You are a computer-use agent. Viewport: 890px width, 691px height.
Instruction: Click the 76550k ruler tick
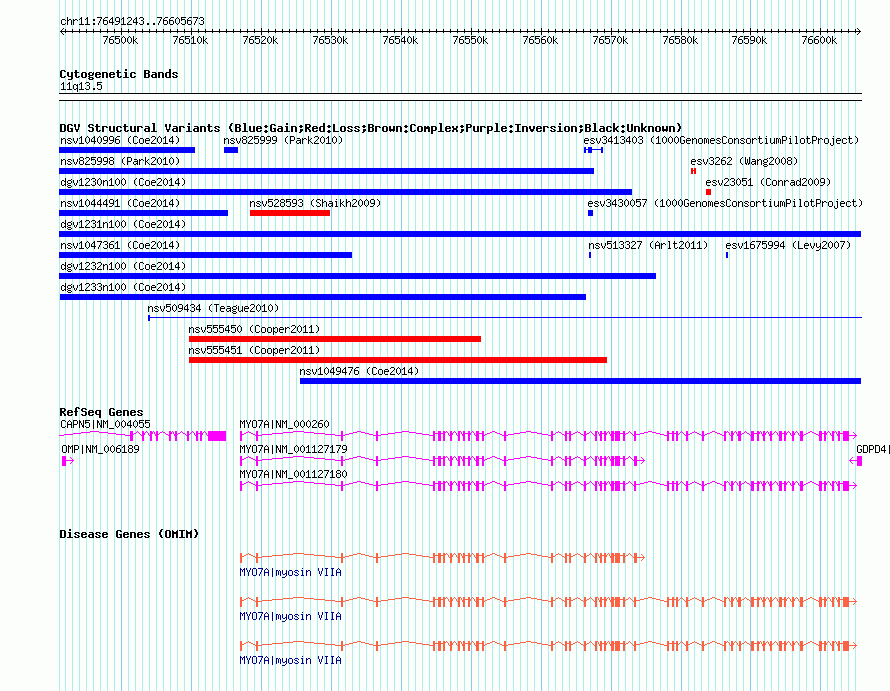click(x=470, y=40)
